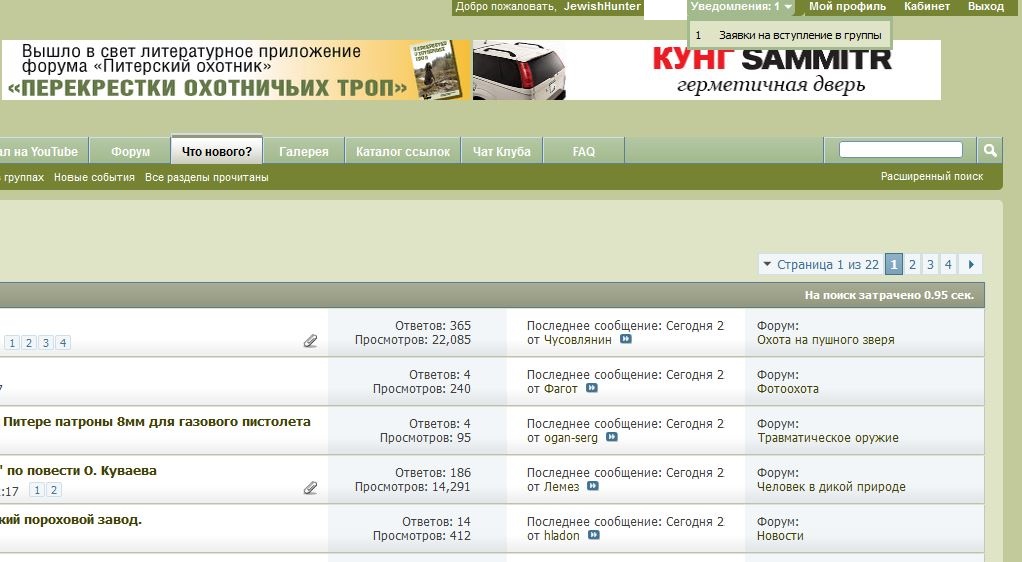Go to last post by Чусовлянин icon

[x=626, y=340]
